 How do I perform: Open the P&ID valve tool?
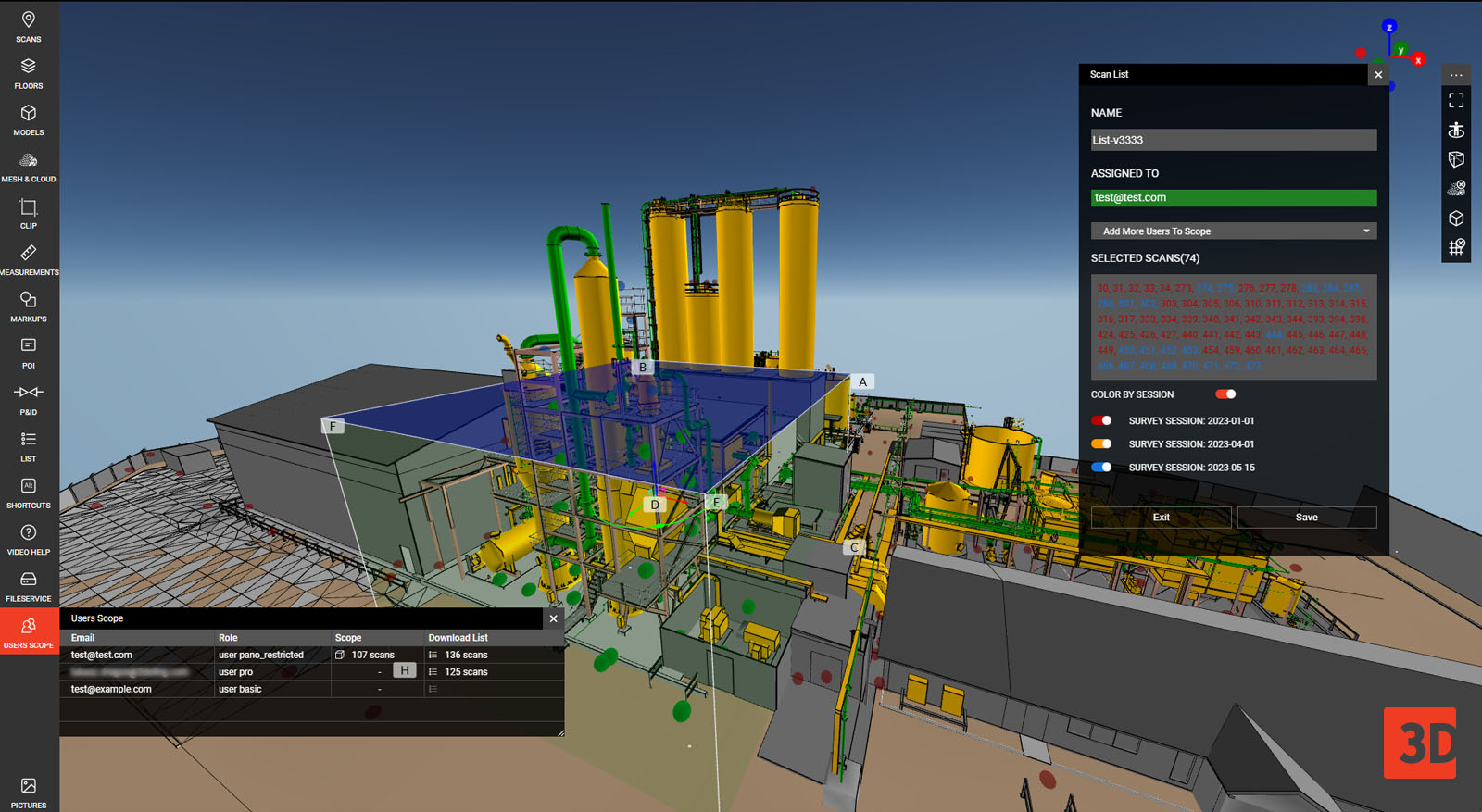tap(29, 399)
